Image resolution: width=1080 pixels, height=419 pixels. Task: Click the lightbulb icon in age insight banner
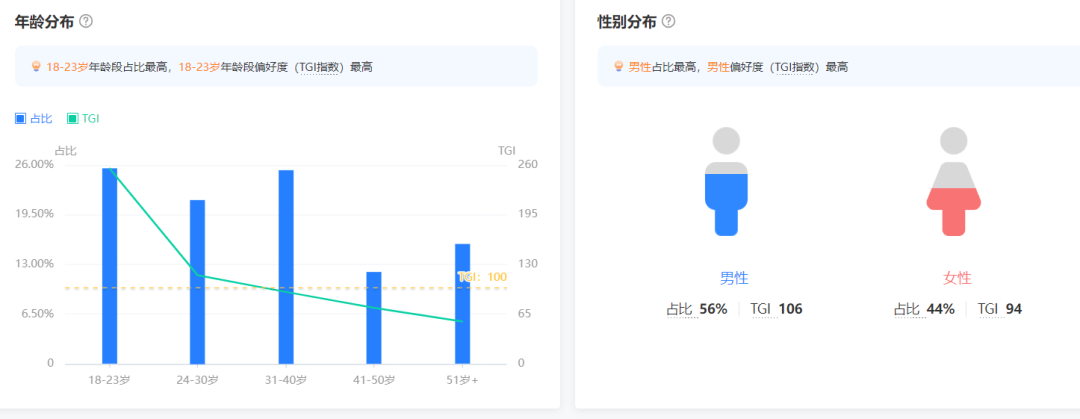(x=36, y=67)
